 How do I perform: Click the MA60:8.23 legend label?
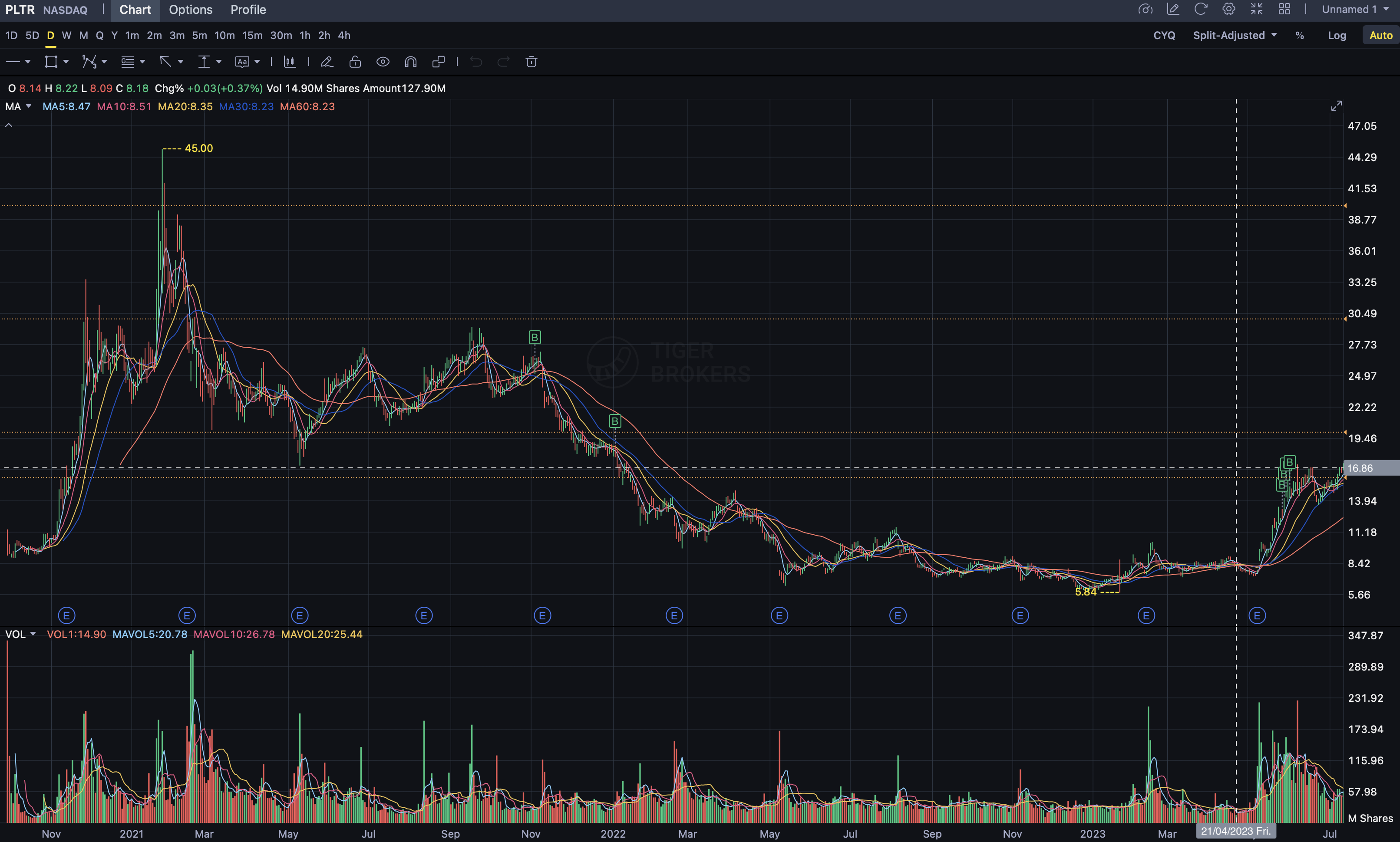307,107
